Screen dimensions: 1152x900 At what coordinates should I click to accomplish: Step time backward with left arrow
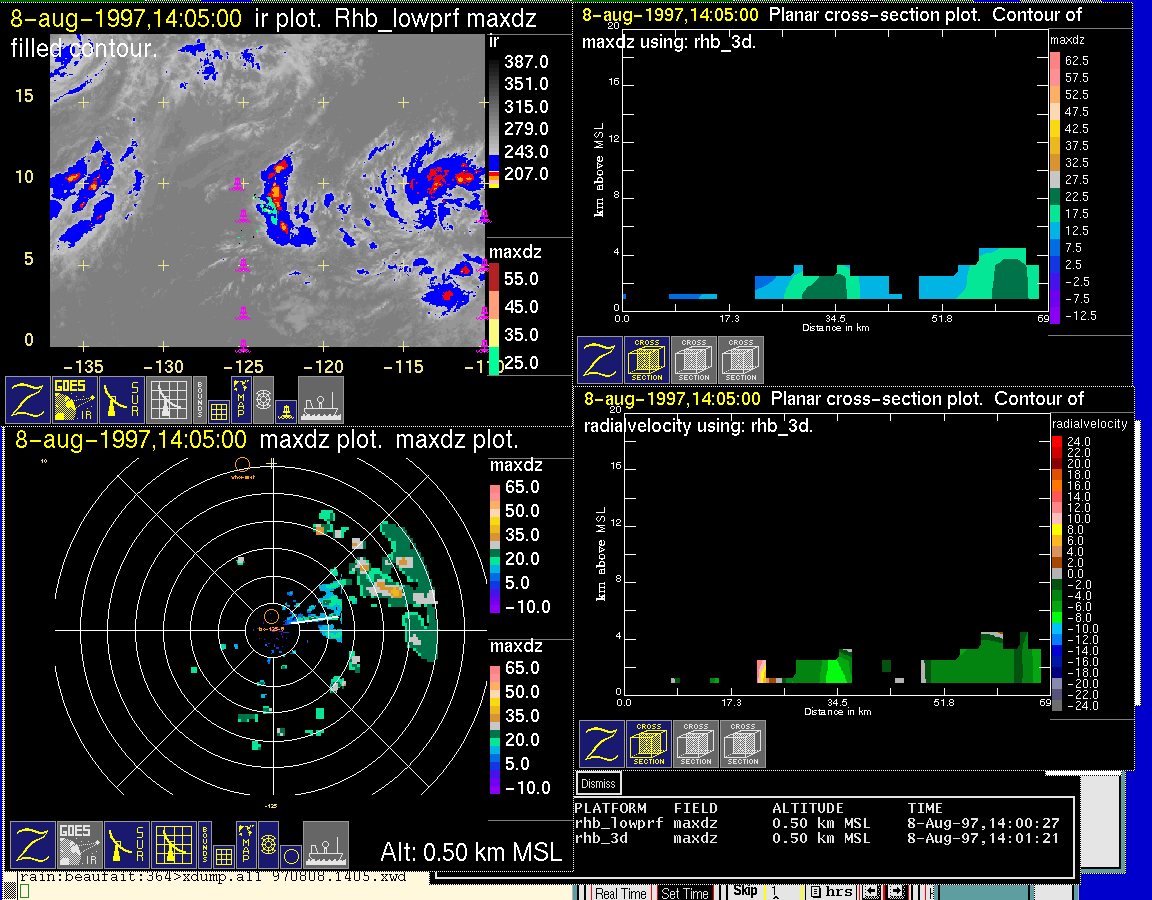pyautogui.click(x=871, y=892)
